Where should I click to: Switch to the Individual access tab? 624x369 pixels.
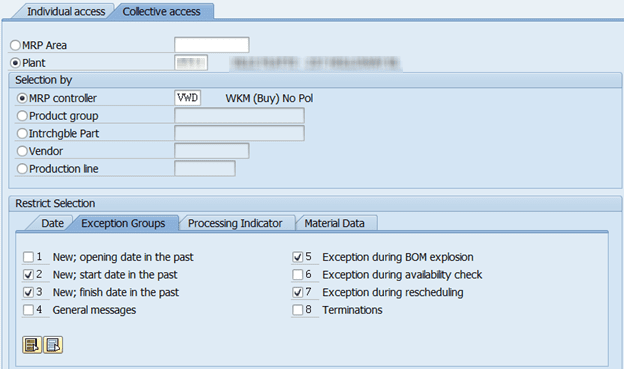coord(66,12)
